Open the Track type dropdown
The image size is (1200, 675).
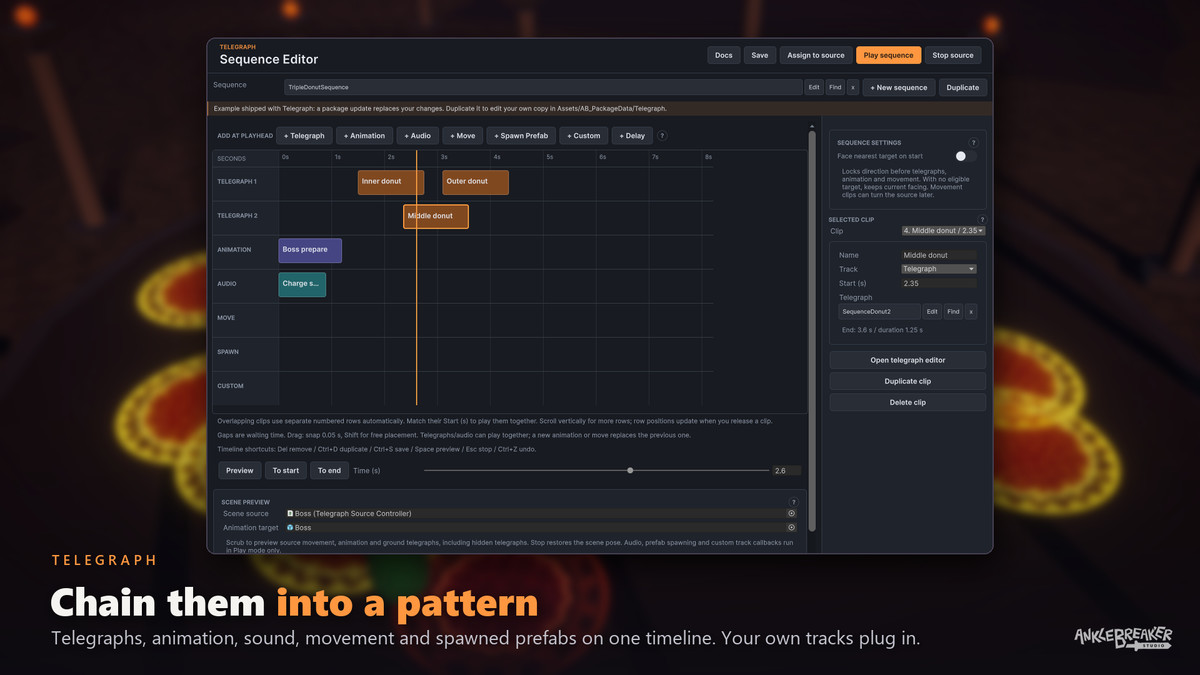tap(938, 269)
